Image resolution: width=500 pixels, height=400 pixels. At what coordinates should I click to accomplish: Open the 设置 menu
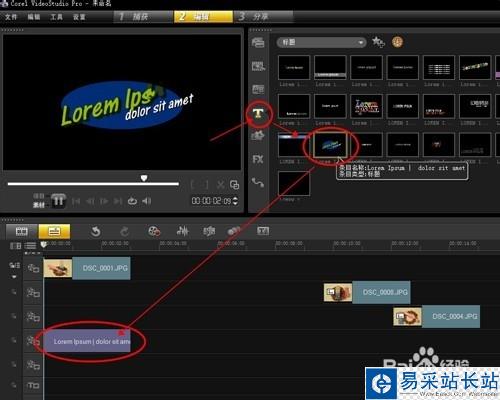point(79,17)
